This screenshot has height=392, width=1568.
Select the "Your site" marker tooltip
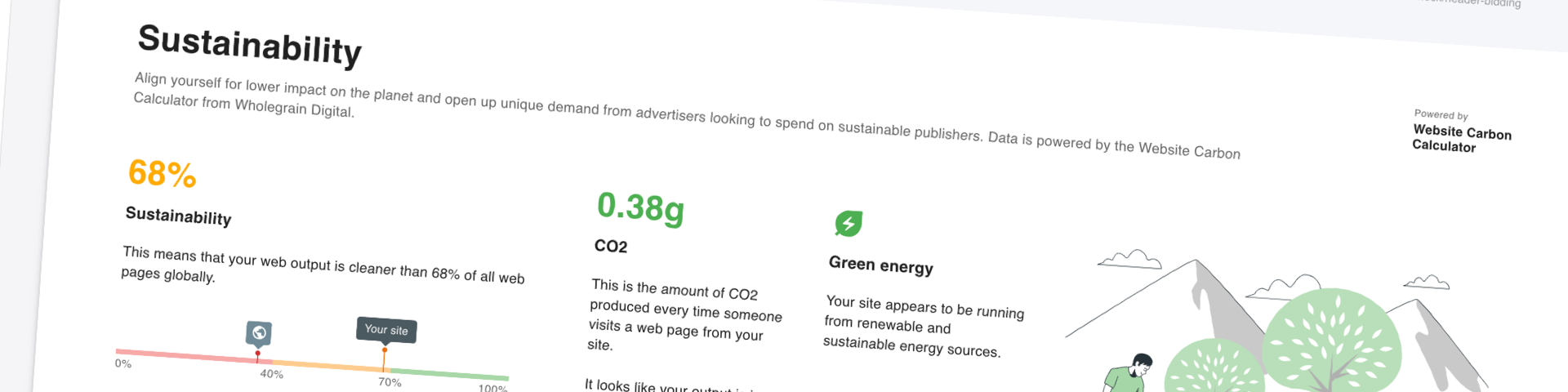(386, 330)
